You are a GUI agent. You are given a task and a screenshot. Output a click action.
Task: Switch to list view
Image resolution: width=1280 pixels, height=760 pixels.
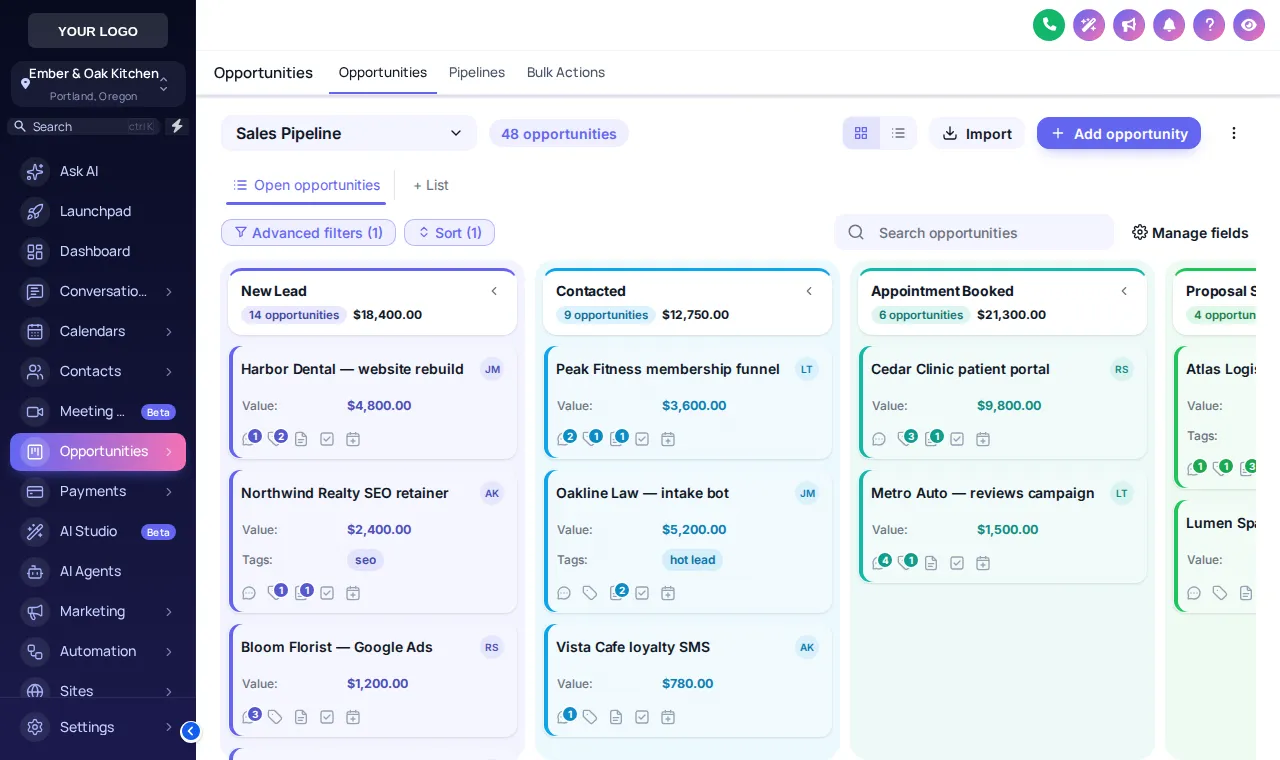[898, 133]
